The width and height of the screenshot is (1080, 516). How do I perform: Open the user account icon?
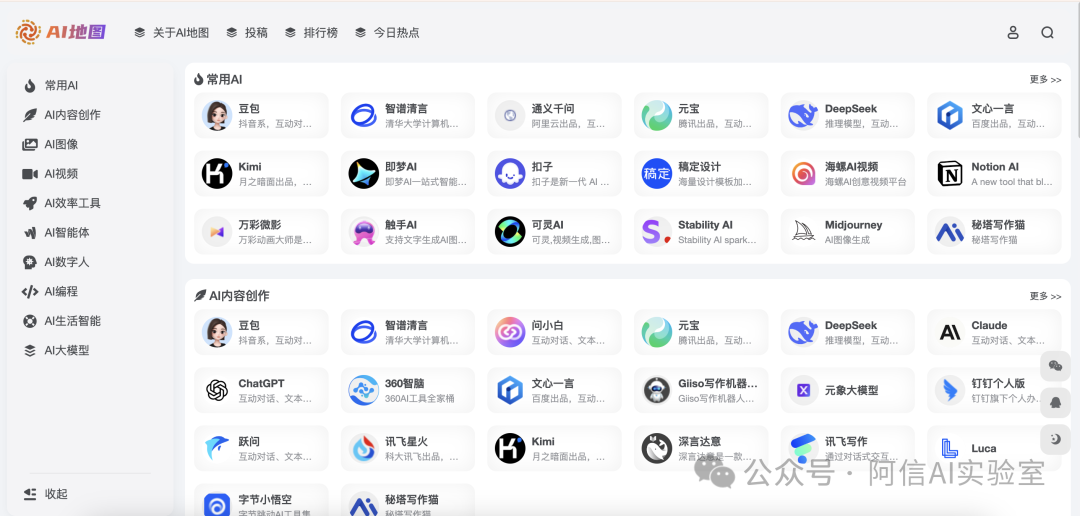coord(1012,32)
